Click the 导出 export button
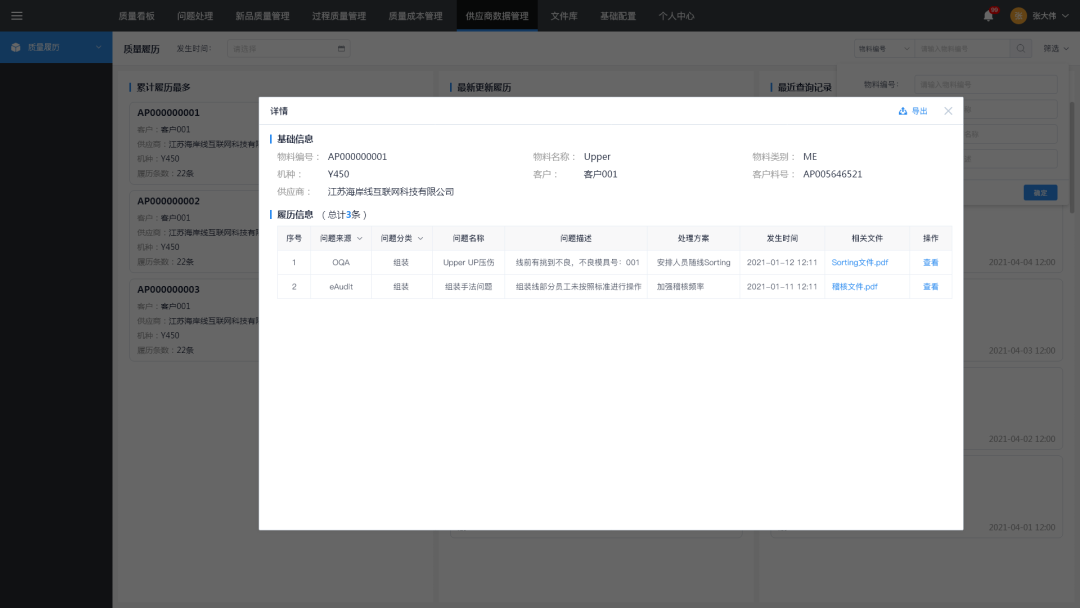The image size is (1080, 608). tap(913, 111)
